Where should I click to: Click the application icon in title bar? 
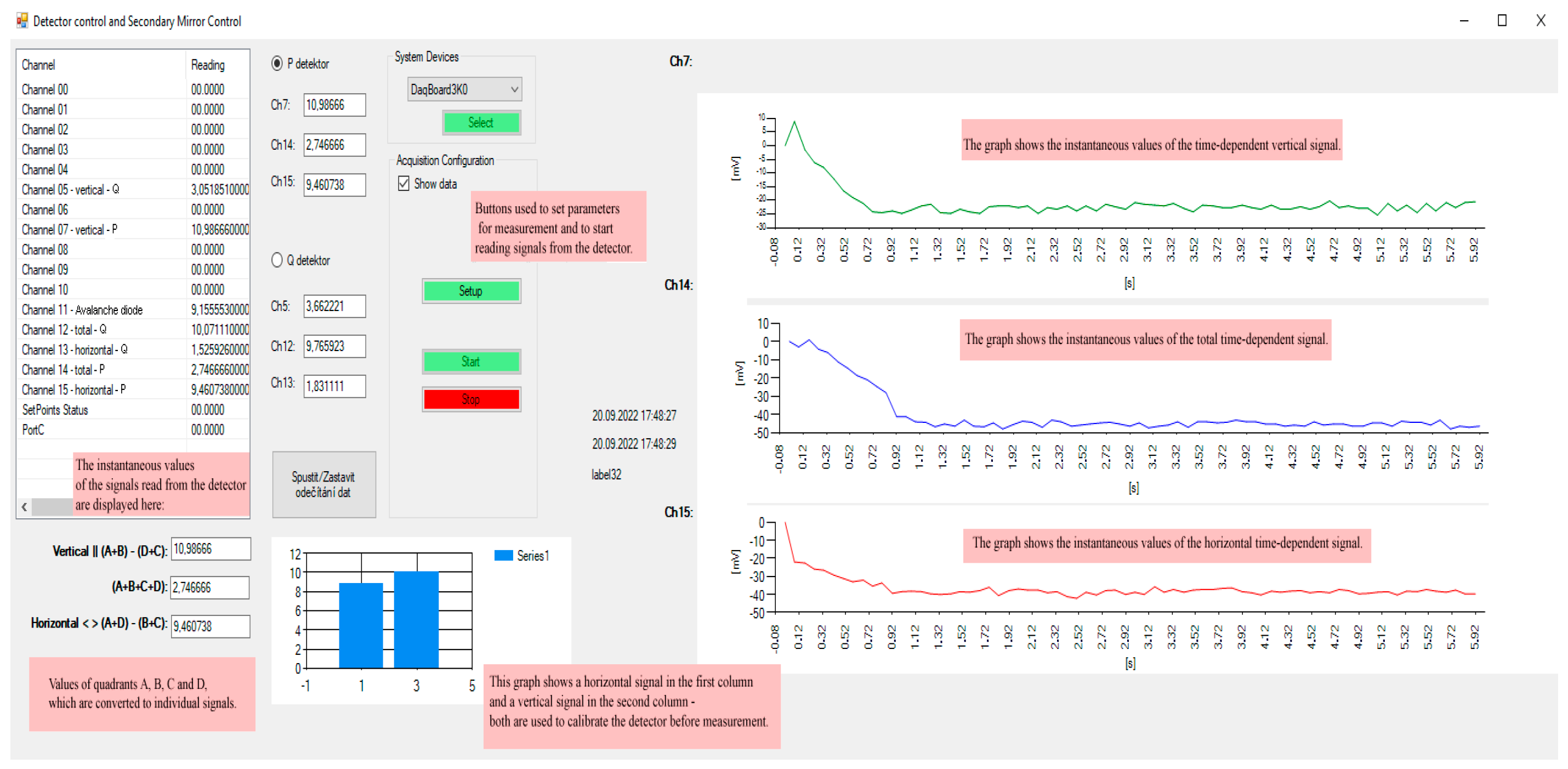point(22,21)
